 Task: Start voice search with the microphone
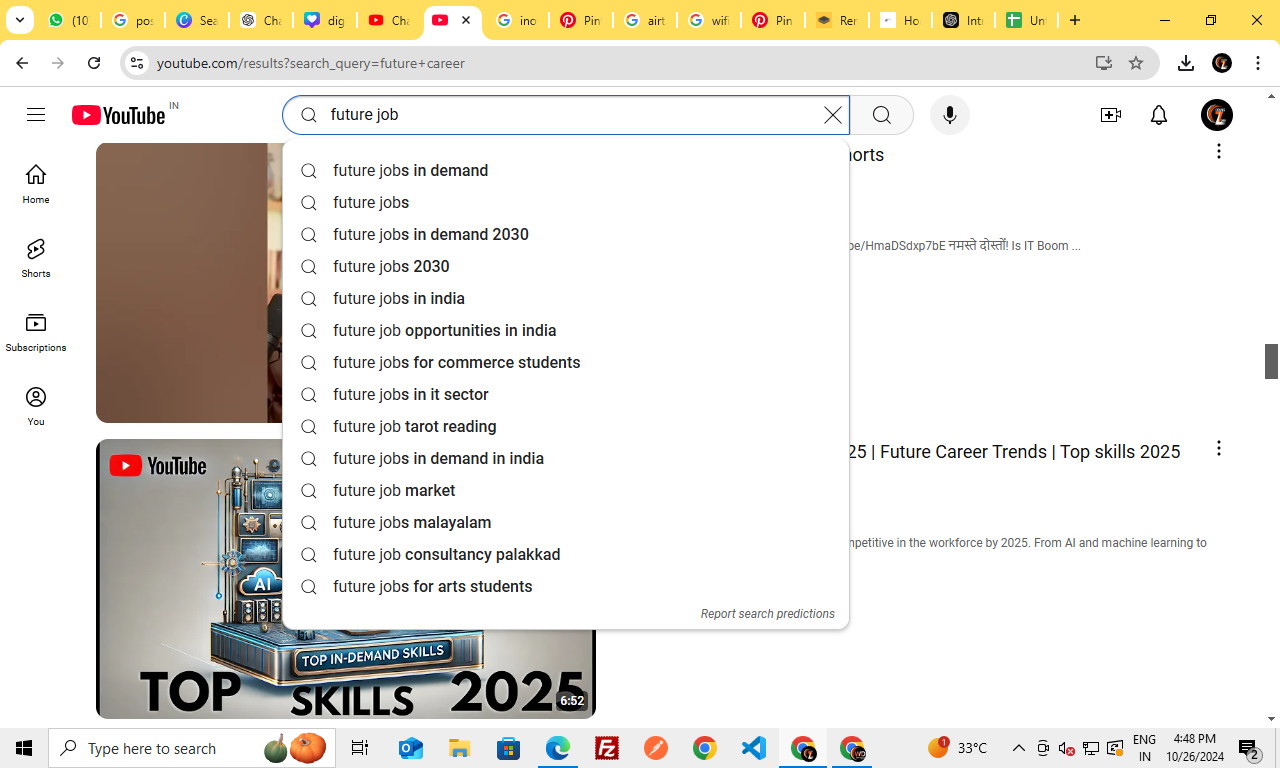point(949,115)
